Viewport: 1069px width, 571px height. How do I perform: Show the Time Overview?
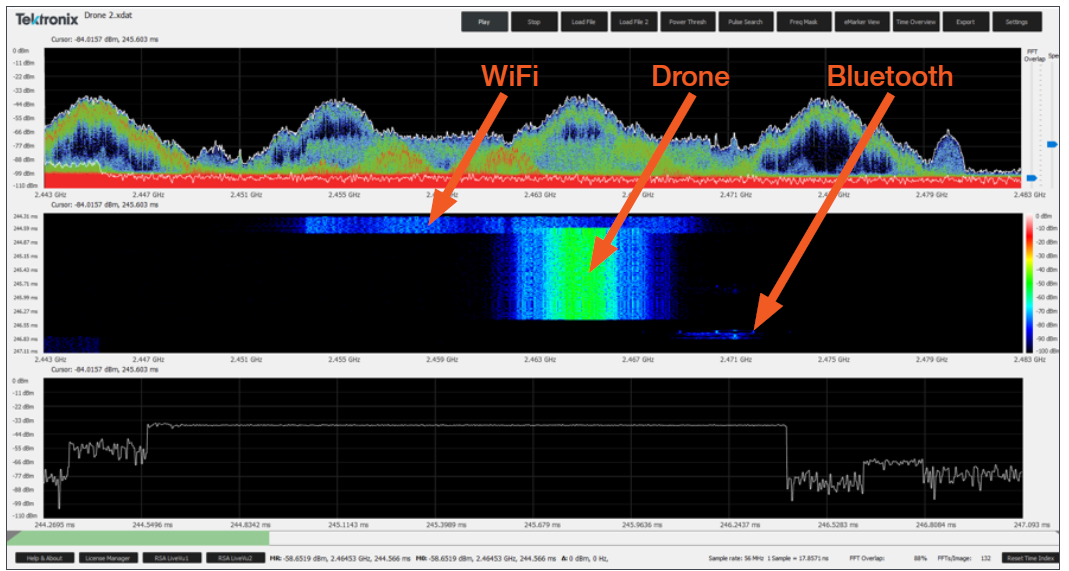click(x=916, y=22)
